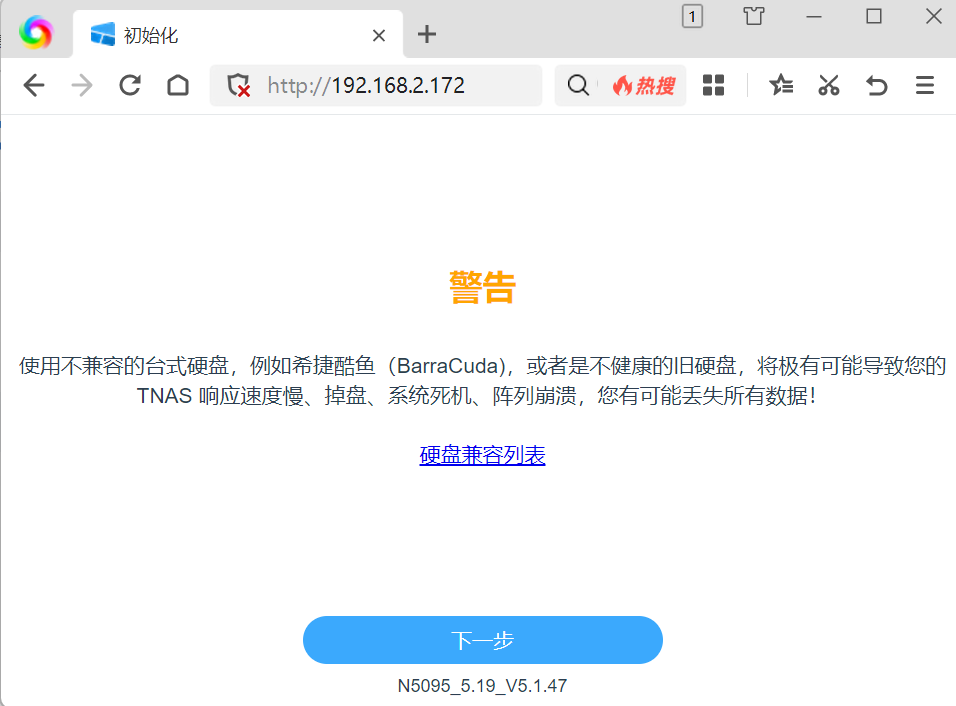Screen dimensions: 956x706
Task: Open a new tab with plus button
Action: (x=427, y=35)
